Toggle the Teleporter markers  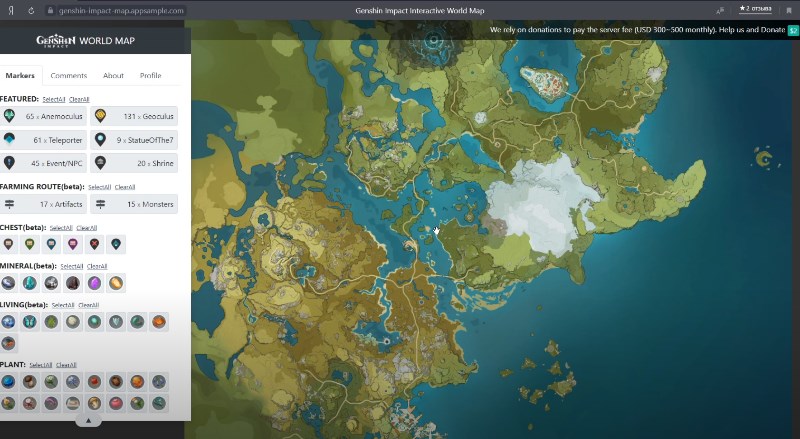(x=44, y=140)
